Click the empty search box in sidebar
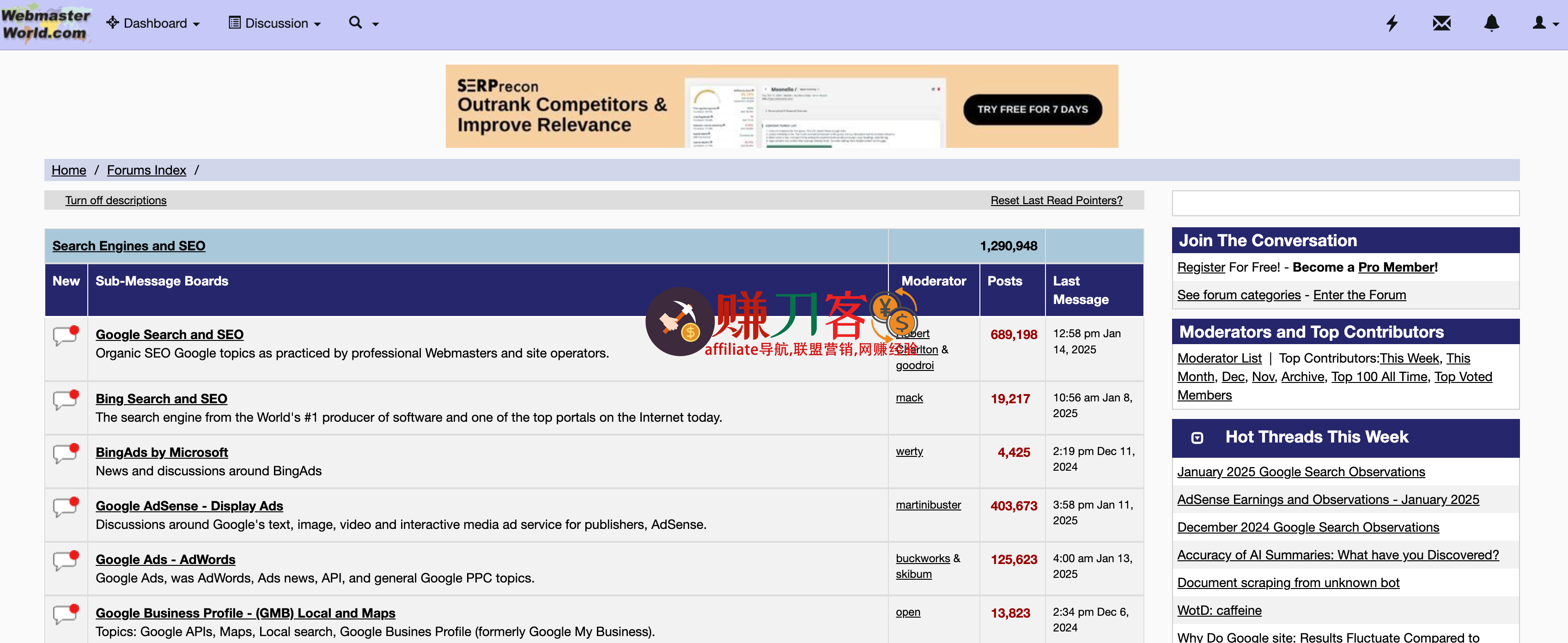The width and height of the screenshot is (1568, 643). pos(1345,203)
